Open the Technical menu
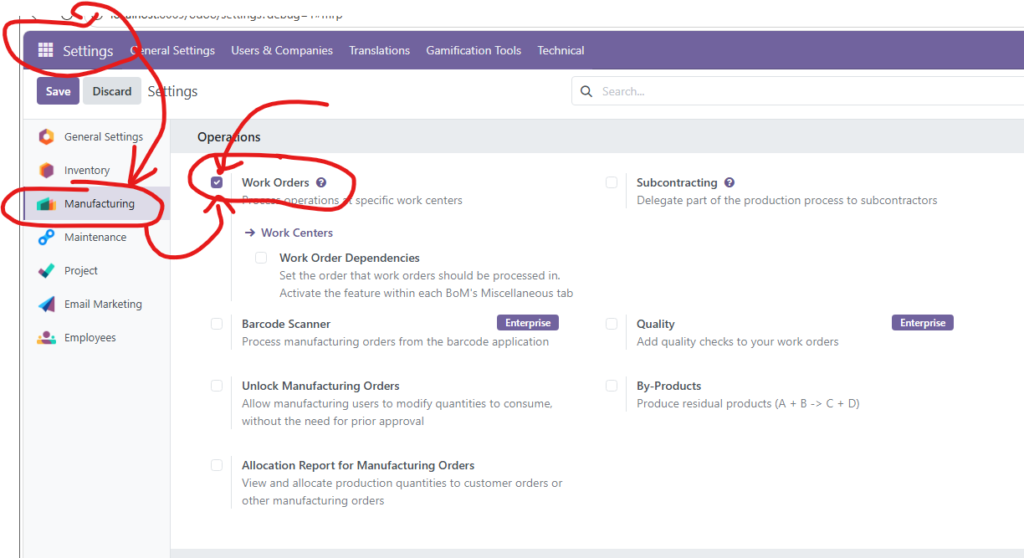1024x558 pixels. coord(560,51)
